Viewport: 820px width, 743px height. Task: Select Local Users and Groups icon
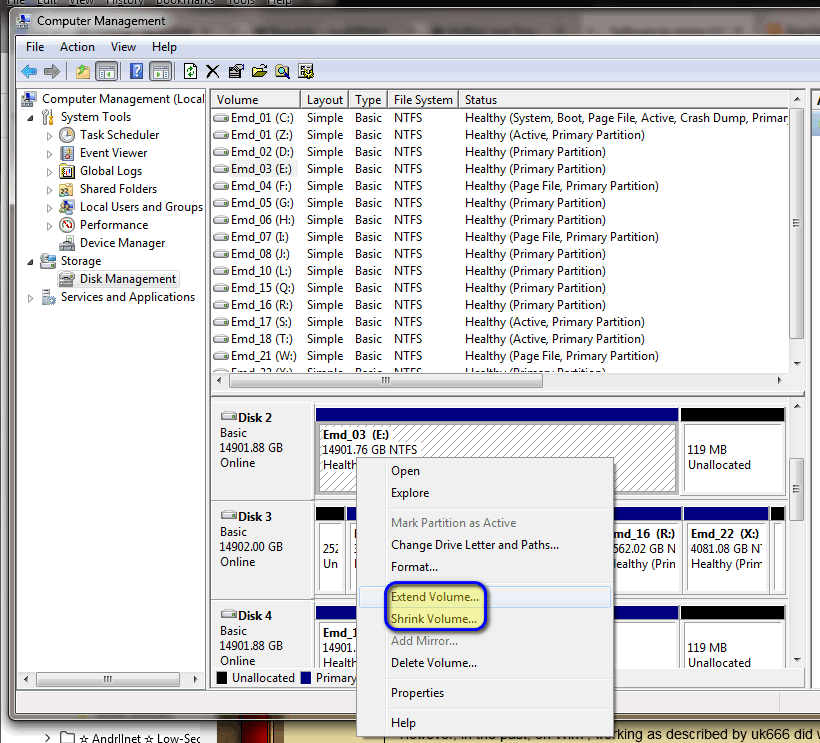pyautogui.click(x=66, y=207)
